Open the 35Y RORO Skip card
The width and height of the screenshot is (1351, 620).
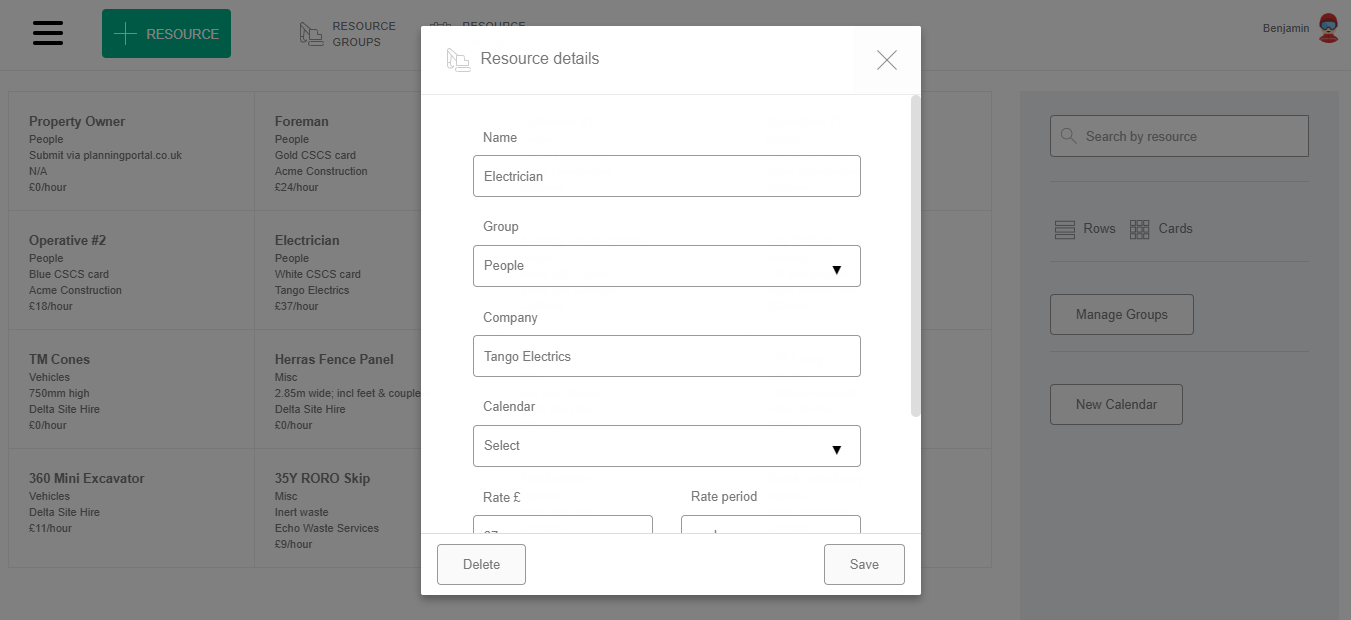(338, 508)
